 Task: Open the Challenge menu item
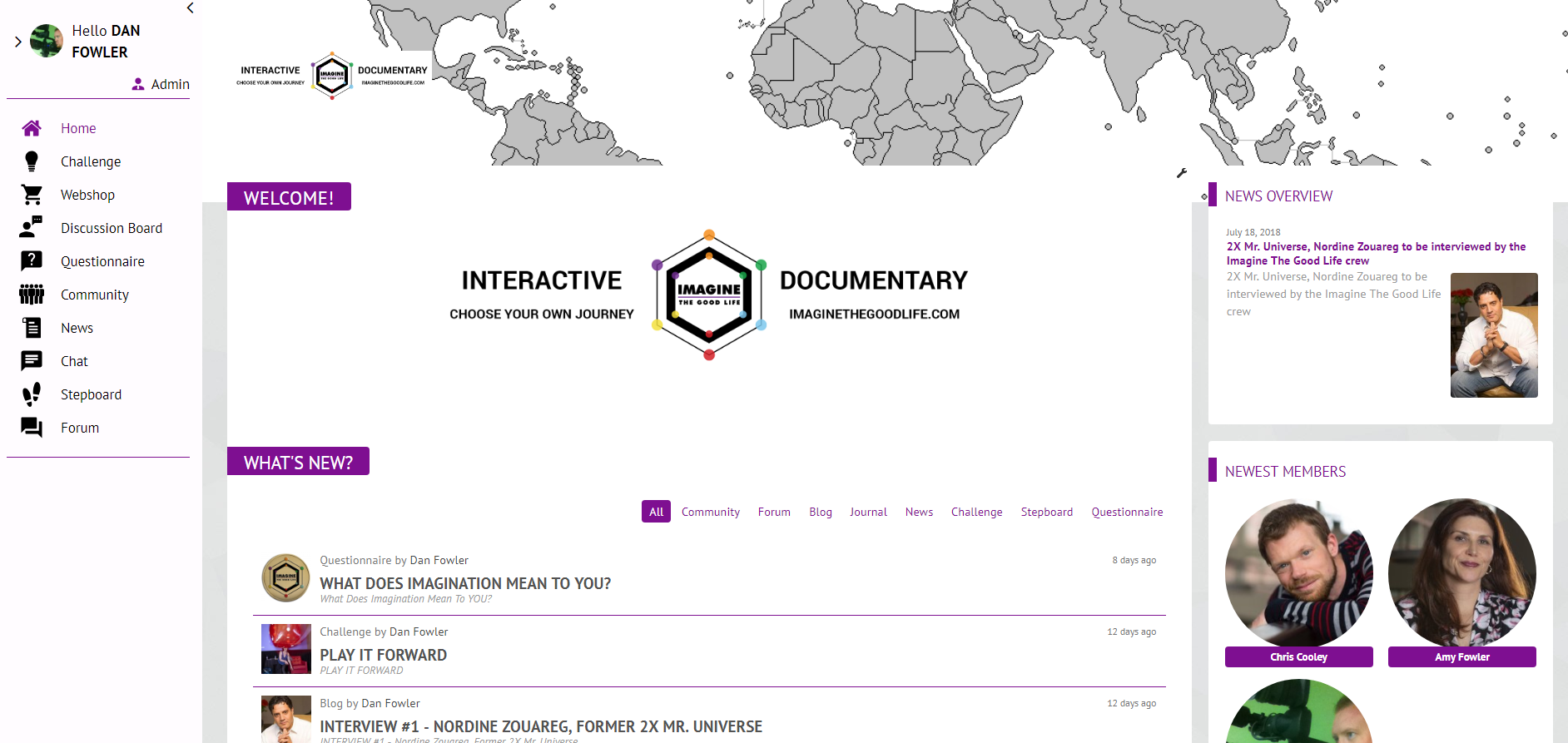(91, 161)
